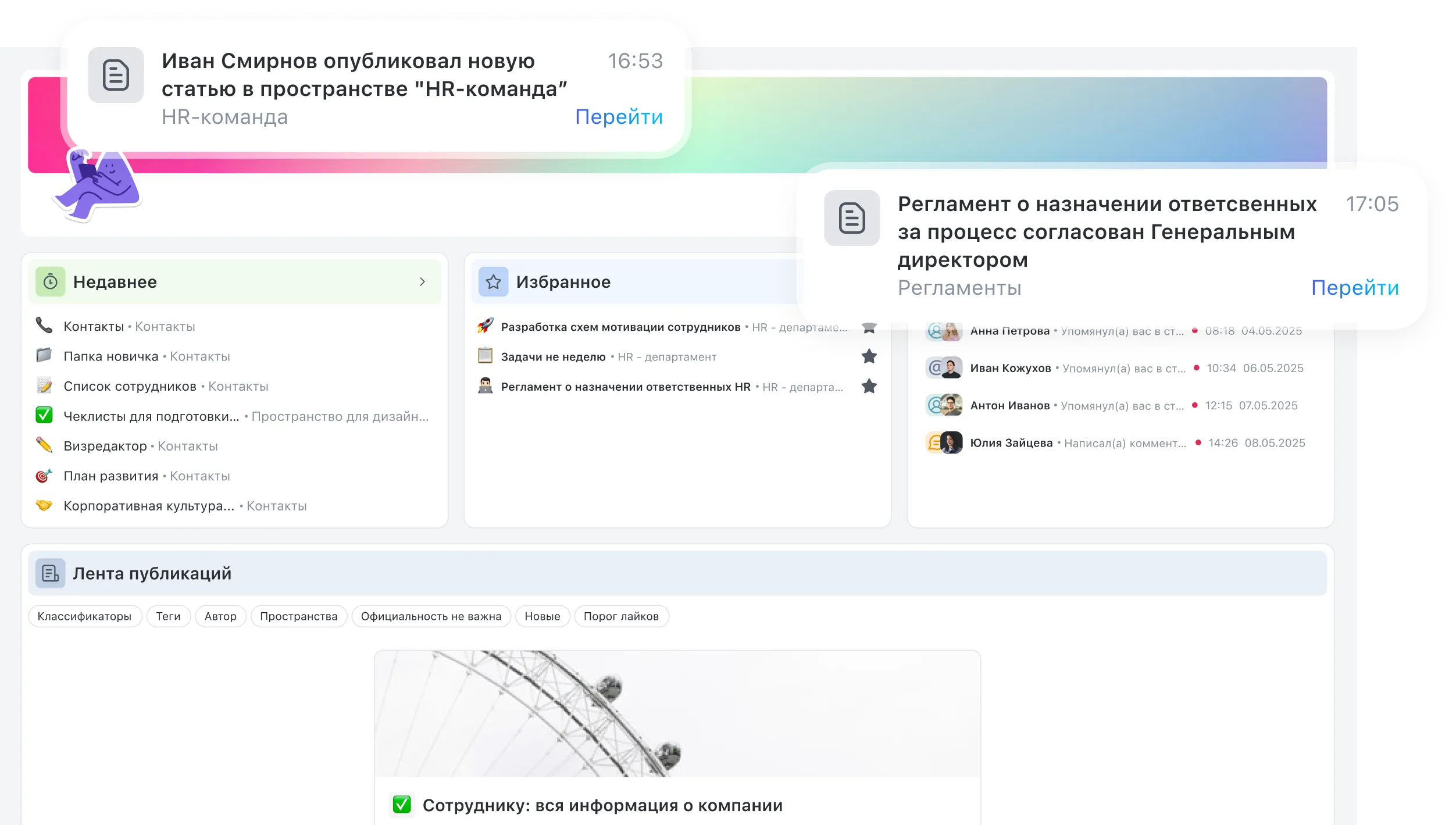Click the star icon beside Избранное header
1456x825 pixels.
pyautogui.click(x=493, y=282)
